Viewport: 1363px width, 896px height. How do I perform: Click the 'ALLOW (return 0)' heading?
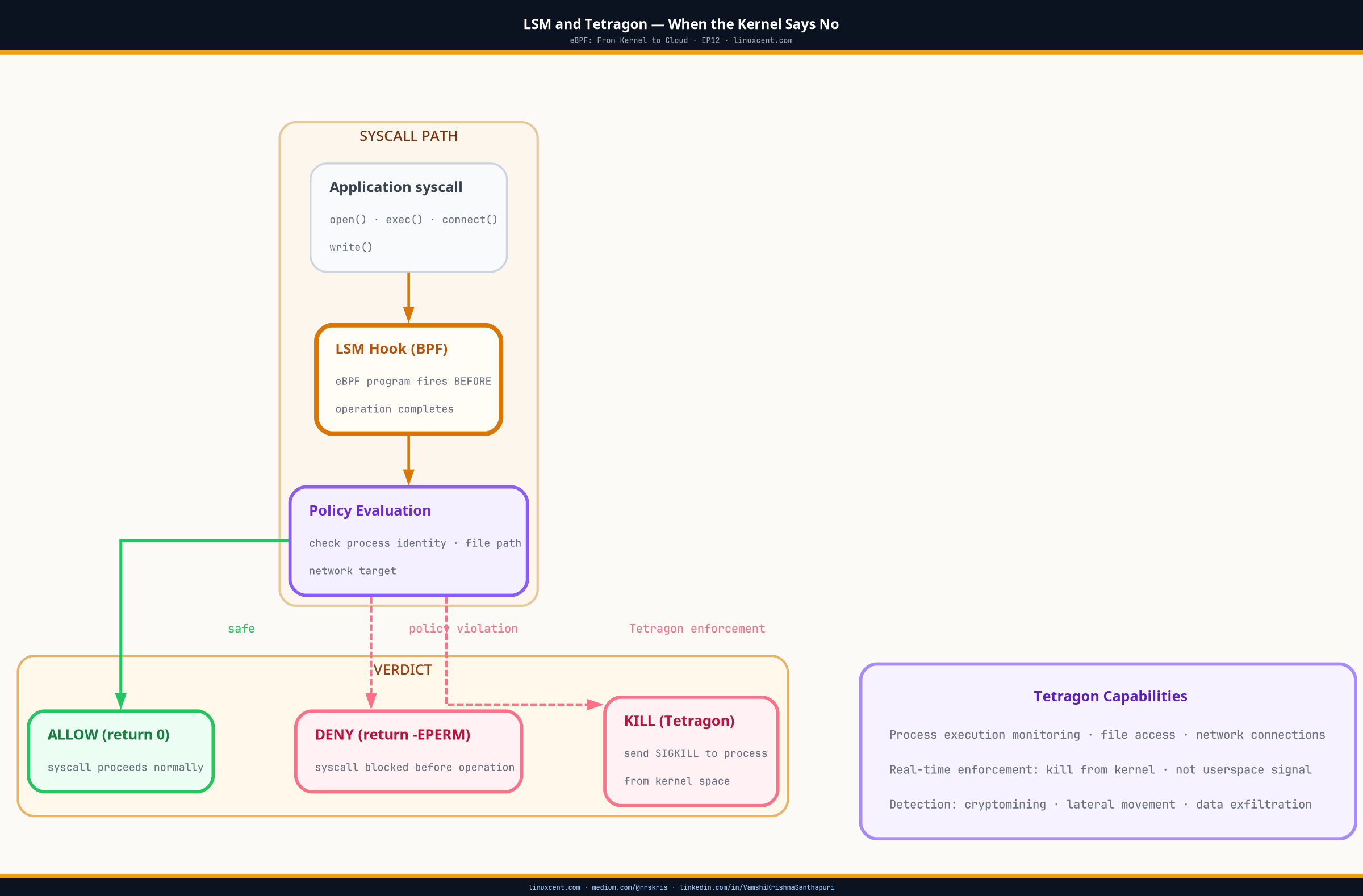pos(108,735)
